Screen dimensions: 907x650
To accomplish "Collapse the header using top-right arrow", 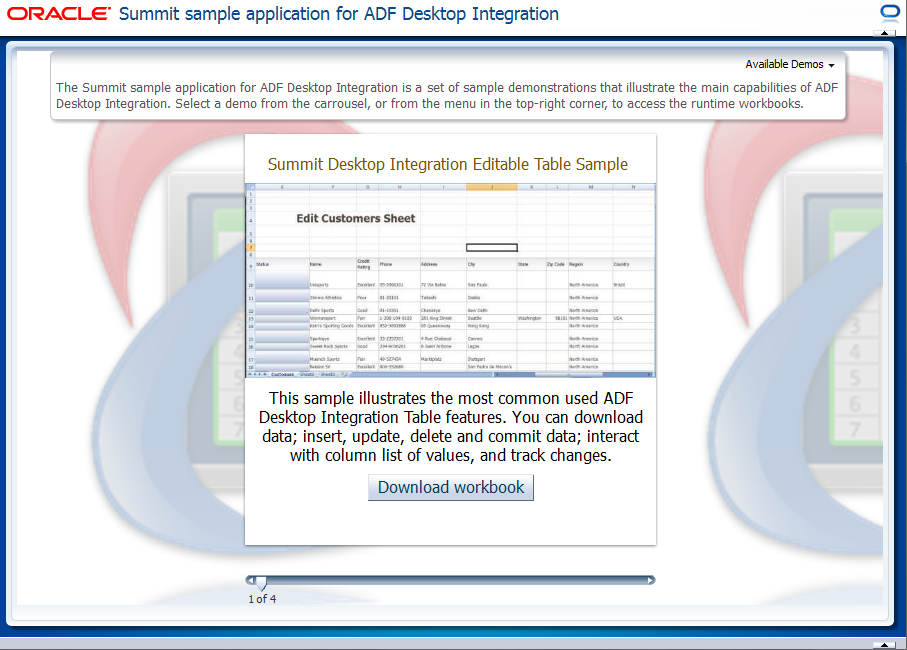I will [x=884, y=33].
